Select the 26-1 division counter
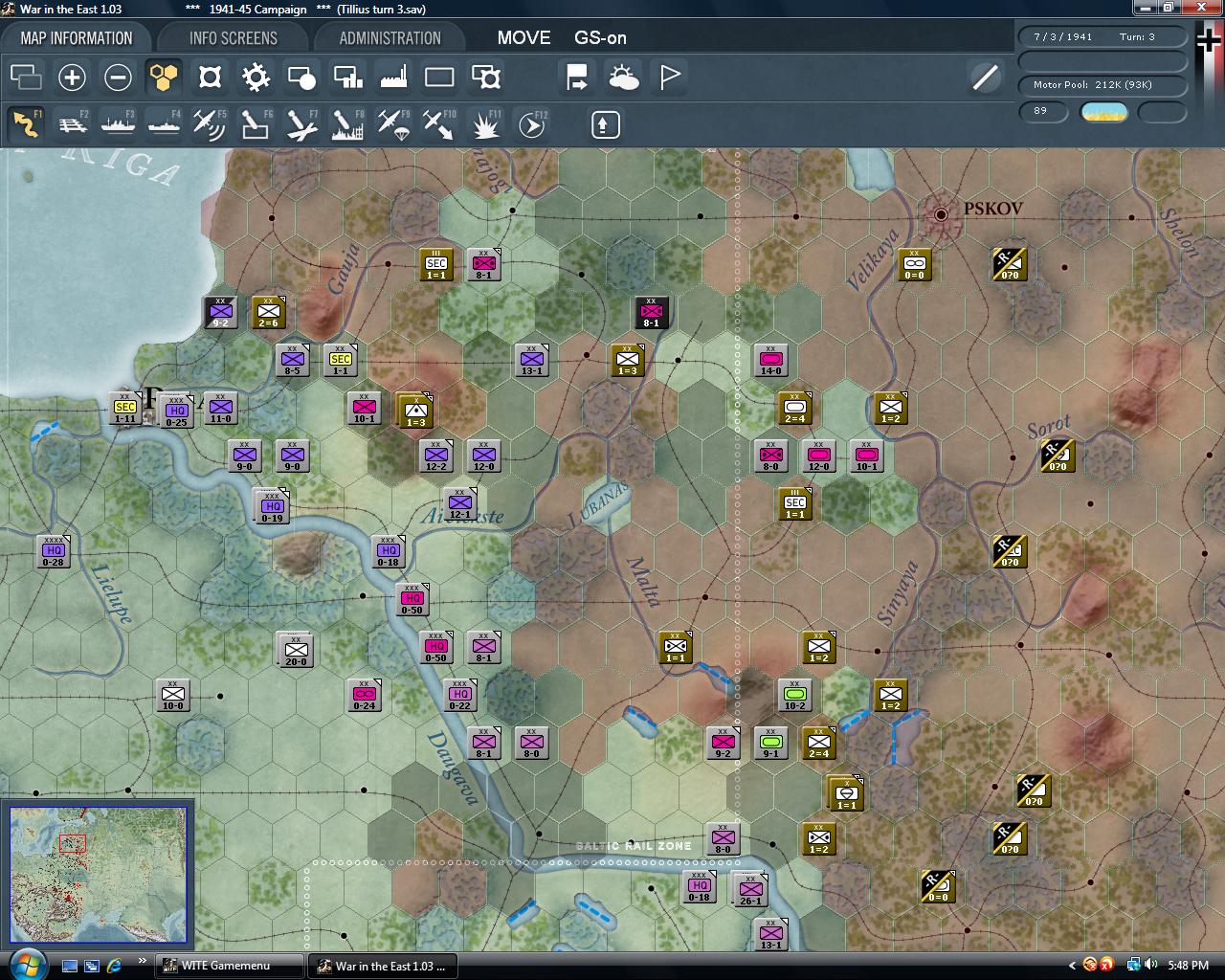Screen dimensions: 1225x980 coord(750,890)
